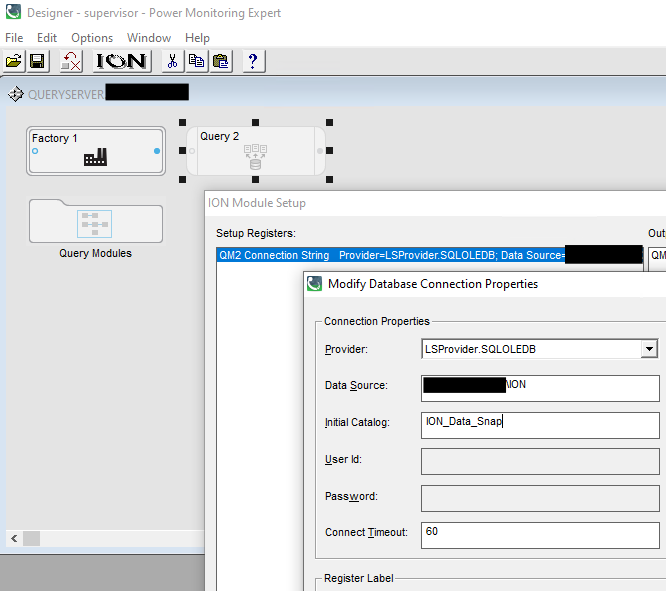Open the Query Modules folder
This screenshot has width=666, height=591.
point(96,221)
